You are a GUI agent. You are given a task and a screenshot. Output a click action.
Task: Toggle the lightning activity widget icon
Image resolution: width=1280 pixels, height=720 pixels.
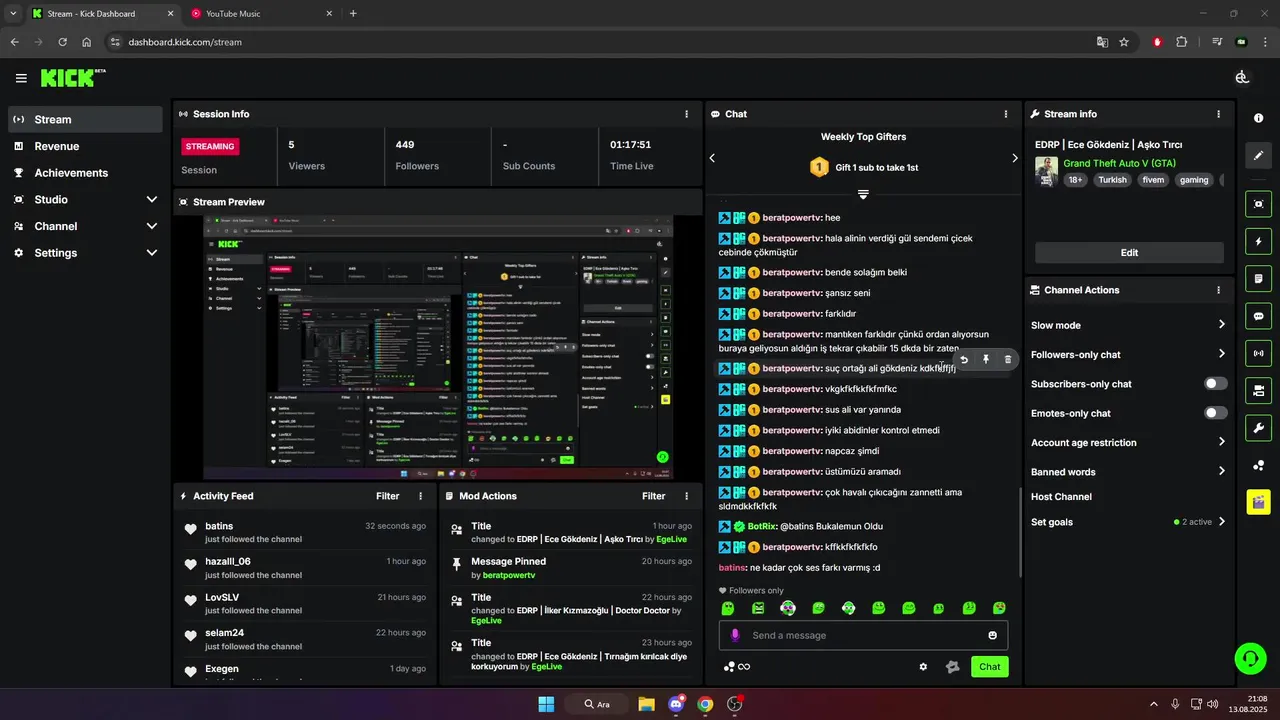[1258, 241]
